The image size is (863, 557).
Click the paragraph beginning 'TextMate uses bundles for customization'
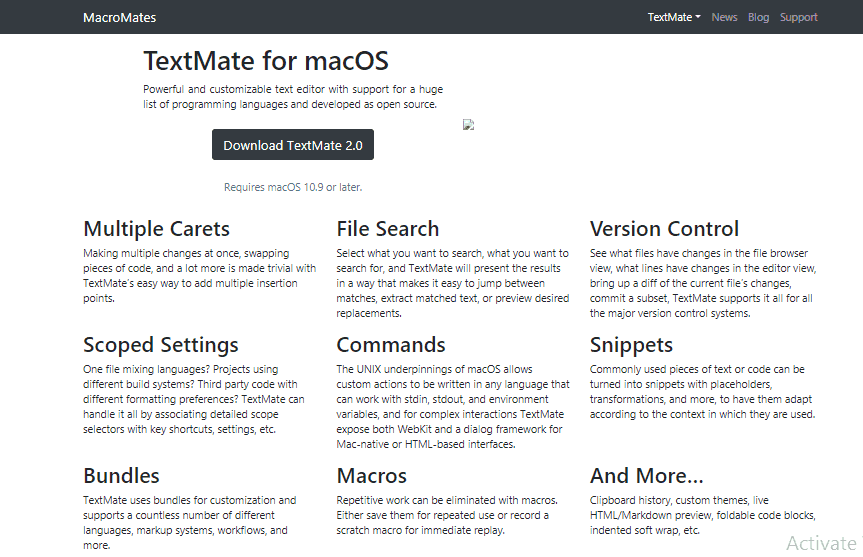pos(190,522)
